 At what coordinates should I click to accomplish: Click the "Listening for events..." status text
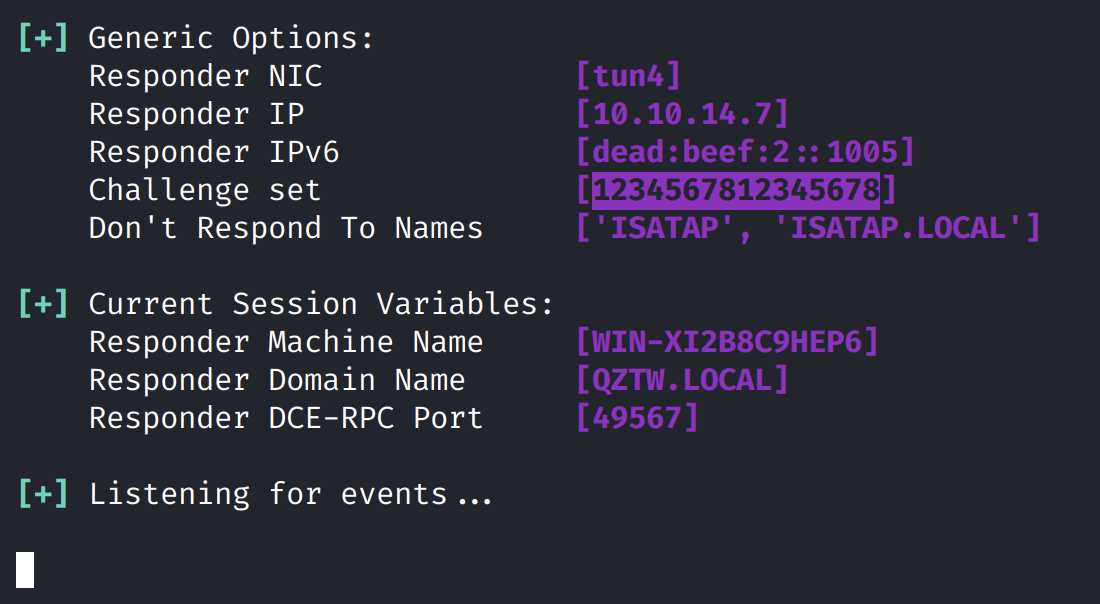pos(291,494)
